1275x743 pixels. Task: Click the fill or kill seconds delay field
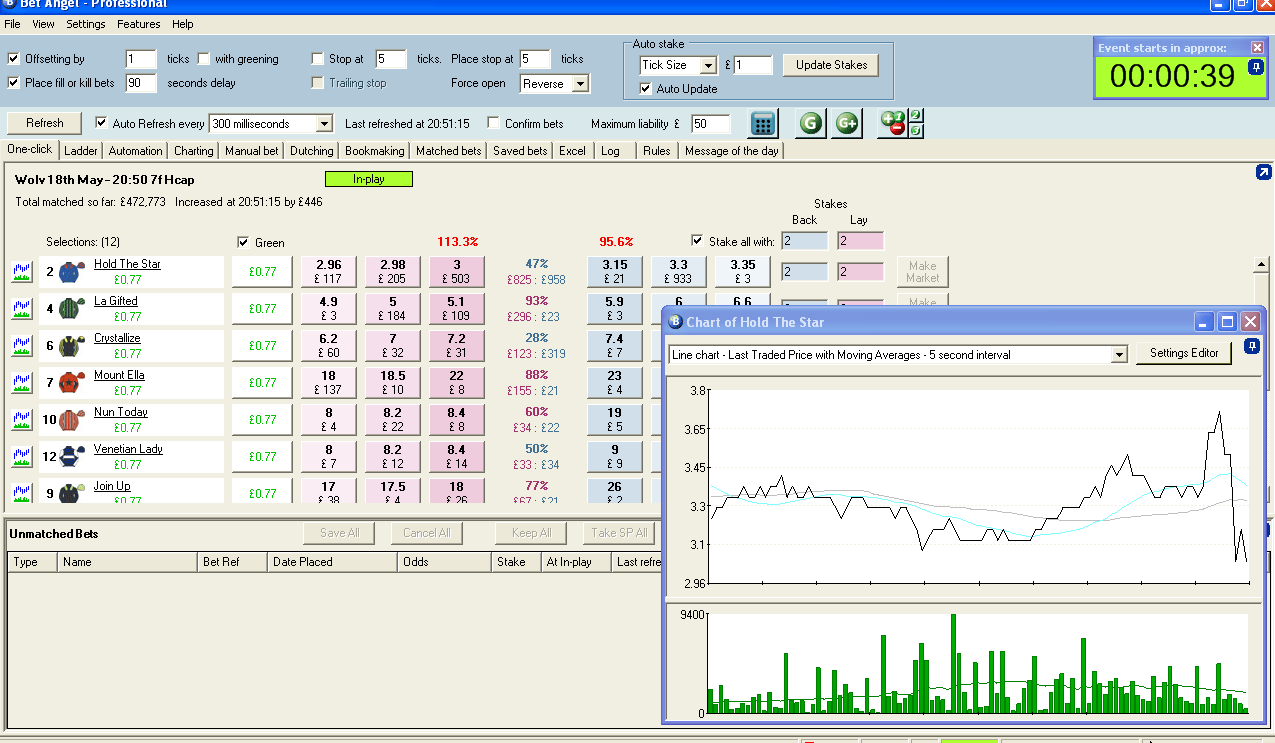(x=141, y=83)
